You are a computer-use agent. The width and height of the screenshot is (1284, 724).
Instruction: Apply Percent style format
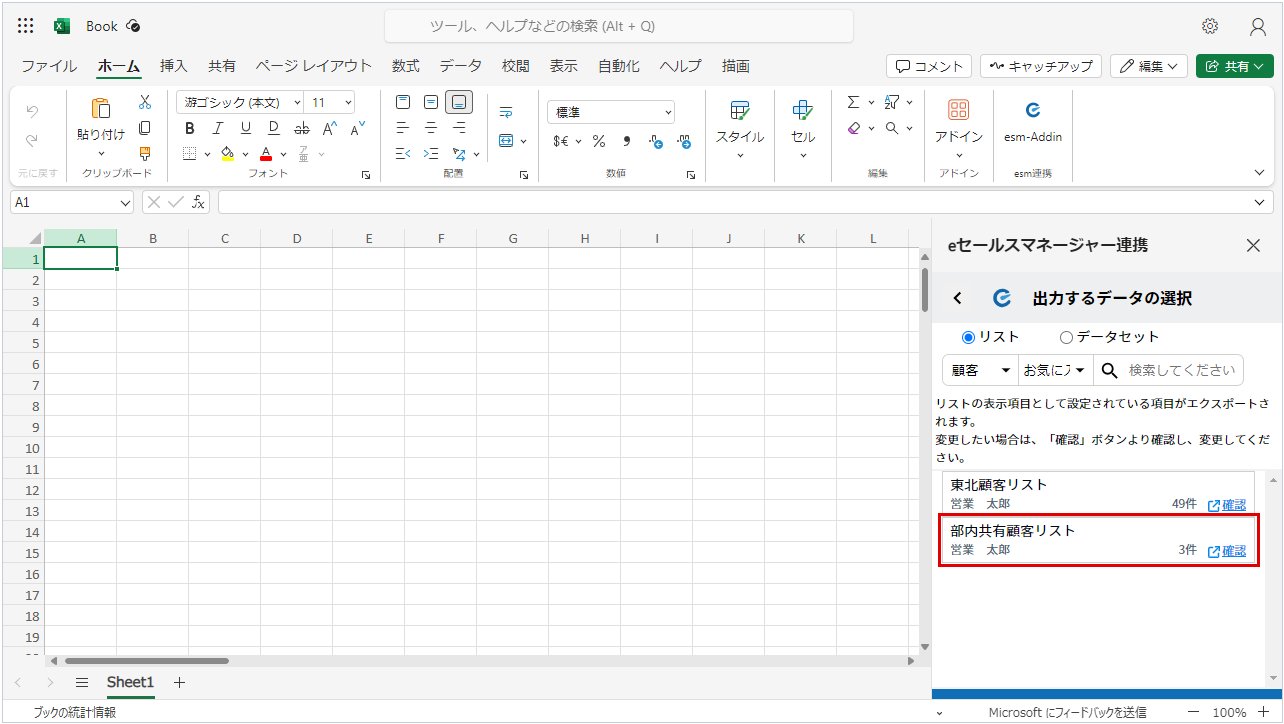[599, 141]
